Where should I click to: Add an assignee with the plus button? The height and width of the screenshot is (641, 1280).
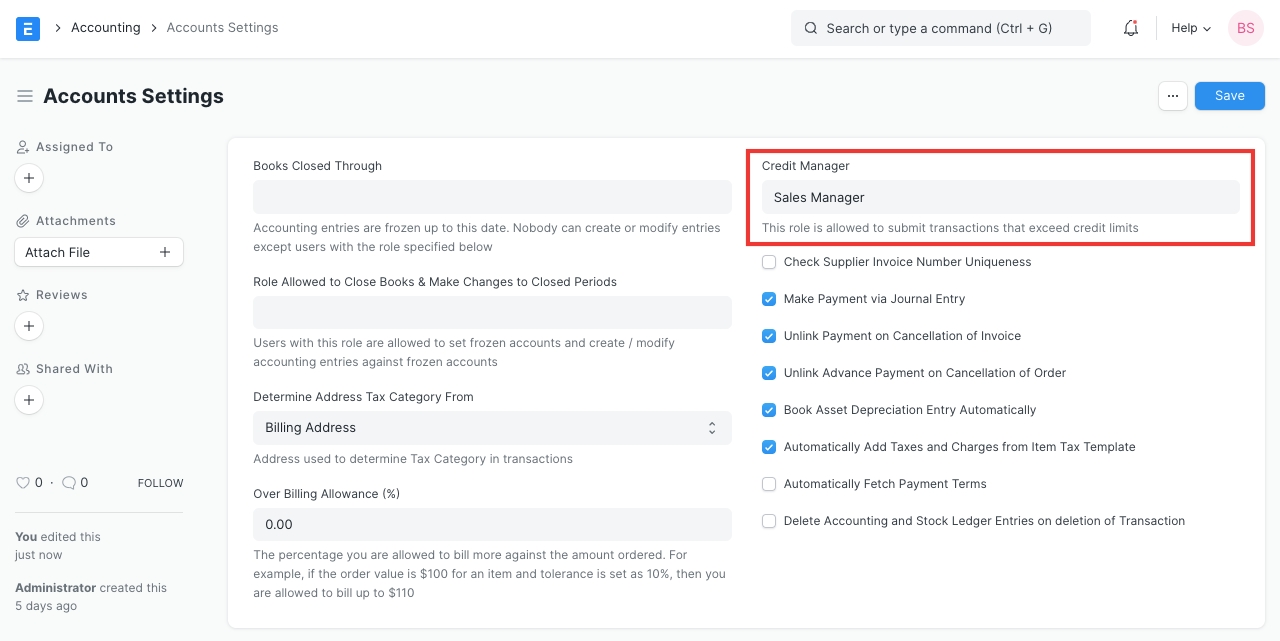point(29,178)
